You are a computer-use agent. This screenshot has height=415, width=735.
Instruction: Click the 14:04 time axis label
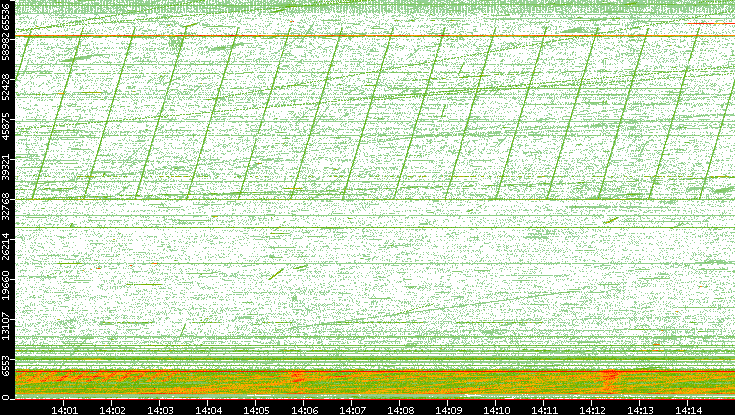pyautogui.click(x=208, y=410)
